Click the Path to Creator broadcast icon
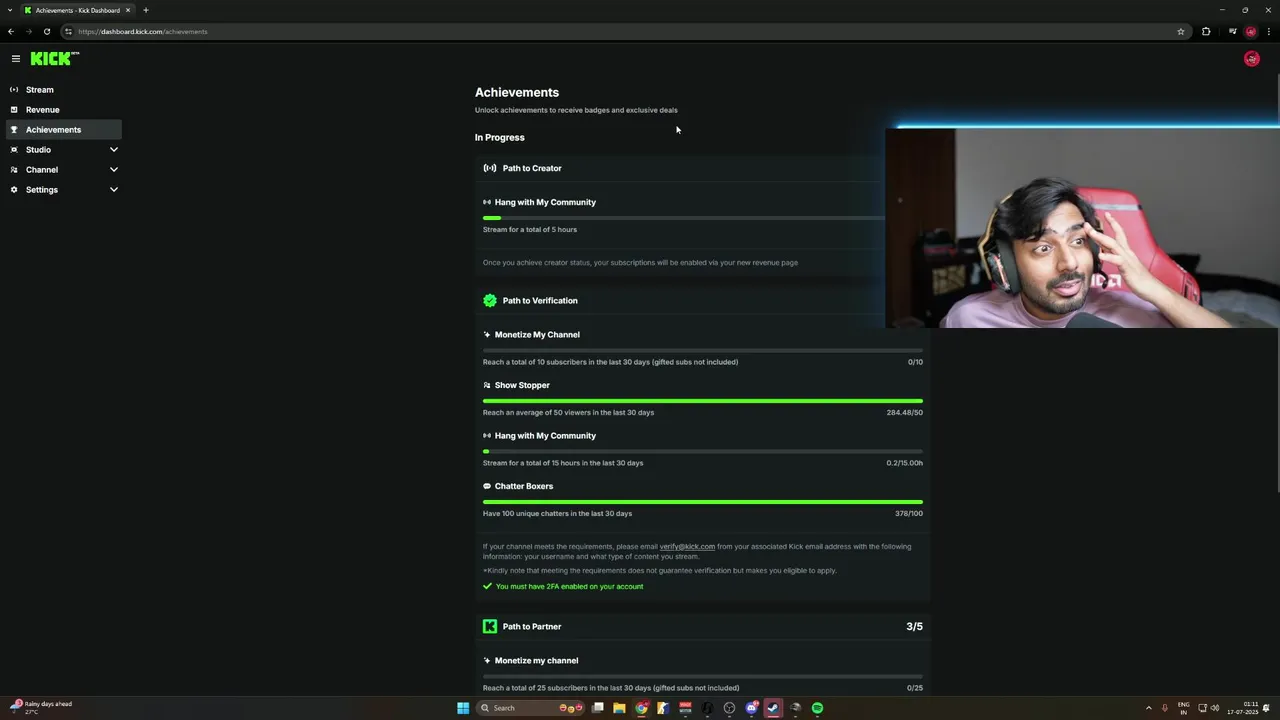This screenshot has height=720, width=1280. click(x=490, y=168)
